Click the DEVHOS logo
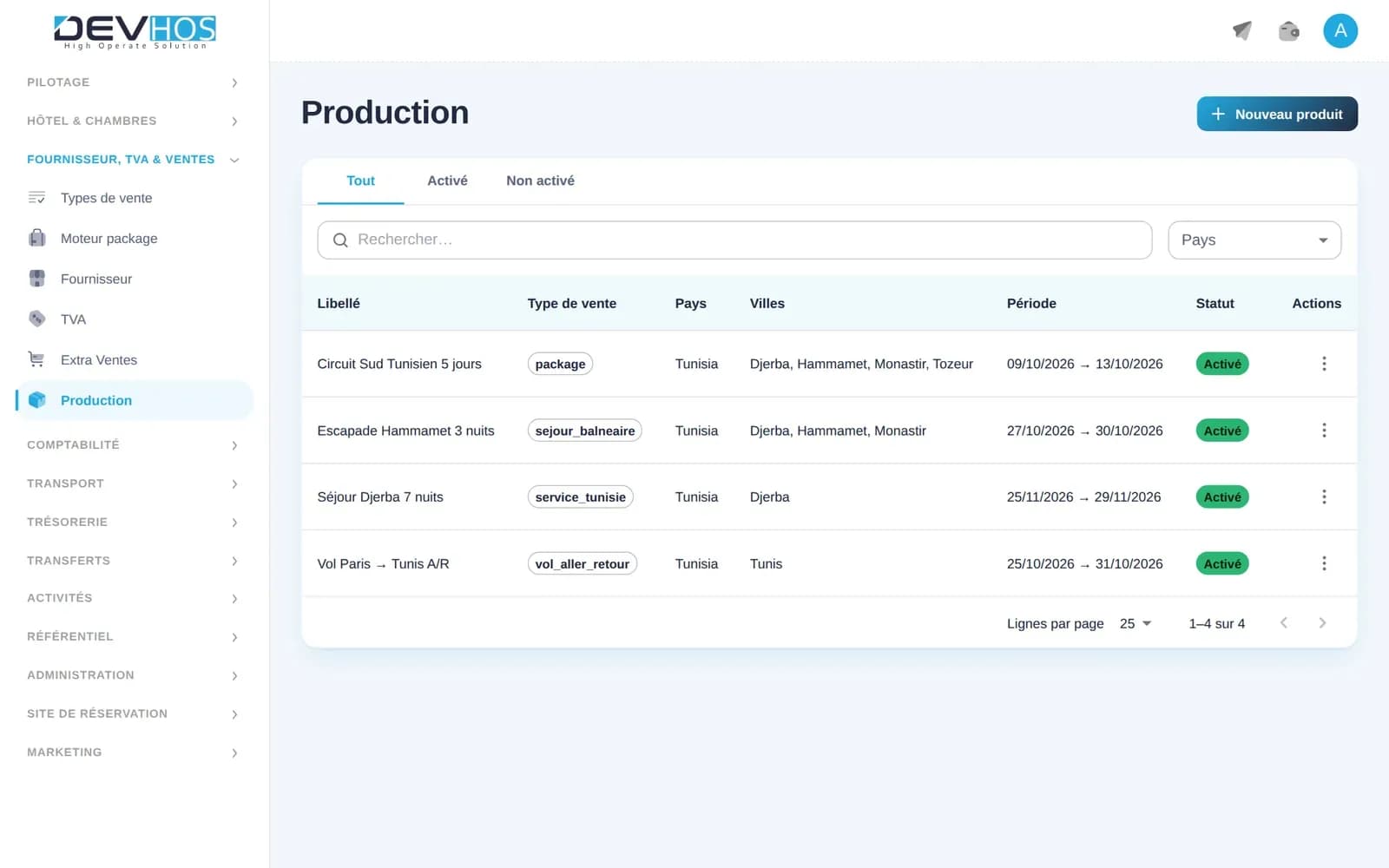 coord(135,31)
